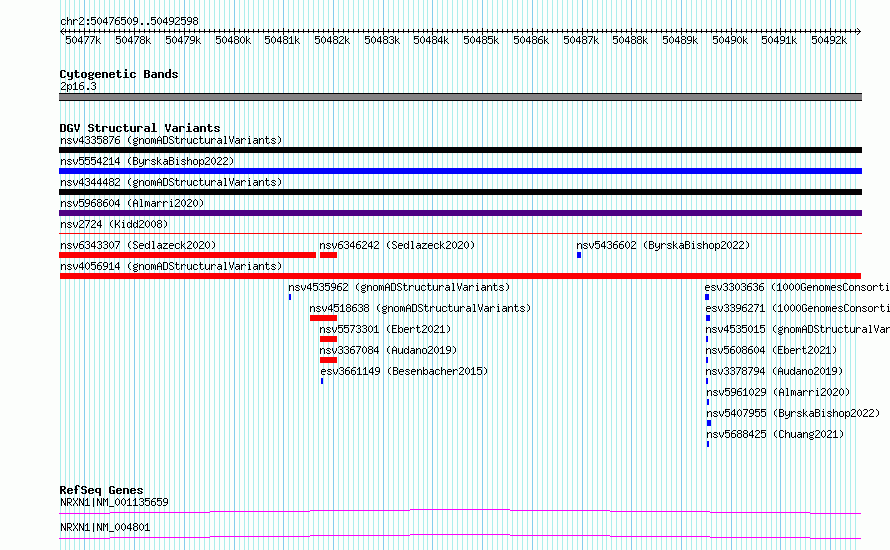Click the 50488k ruler position
This screenshot has width=890, height=550.
(x=630, y=40)
